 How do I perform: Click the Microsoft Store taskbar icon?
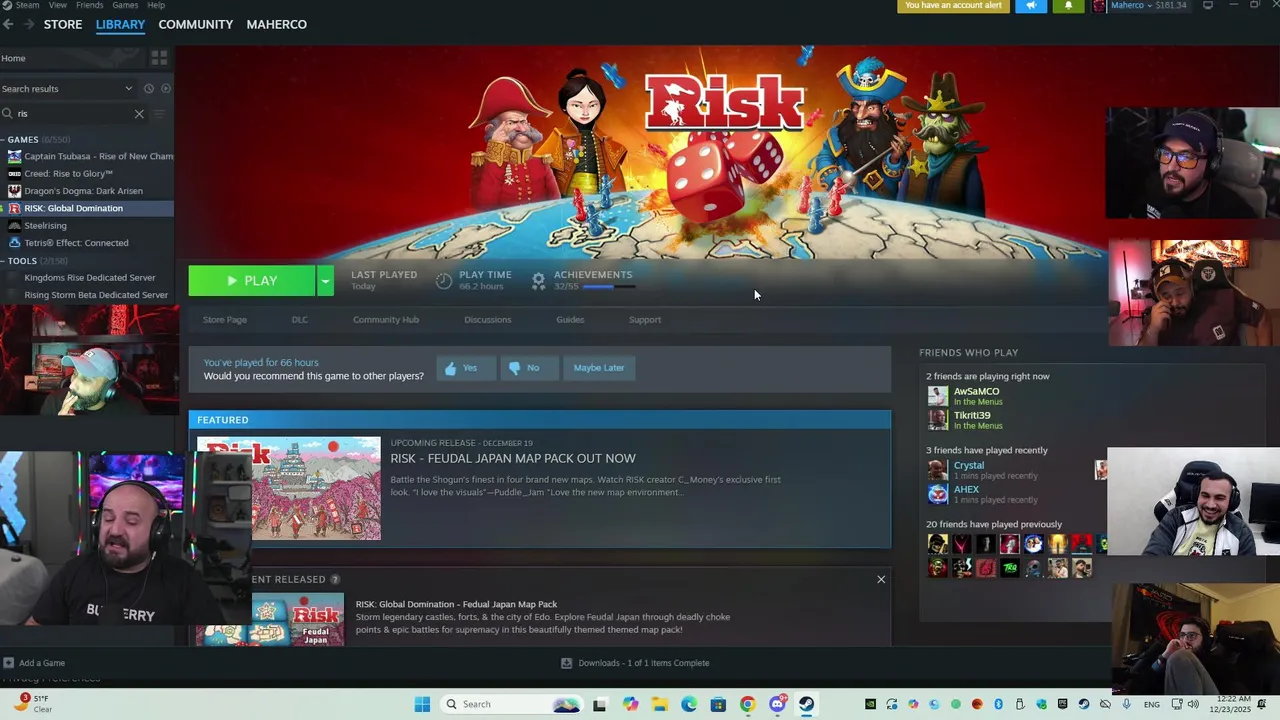718,704
